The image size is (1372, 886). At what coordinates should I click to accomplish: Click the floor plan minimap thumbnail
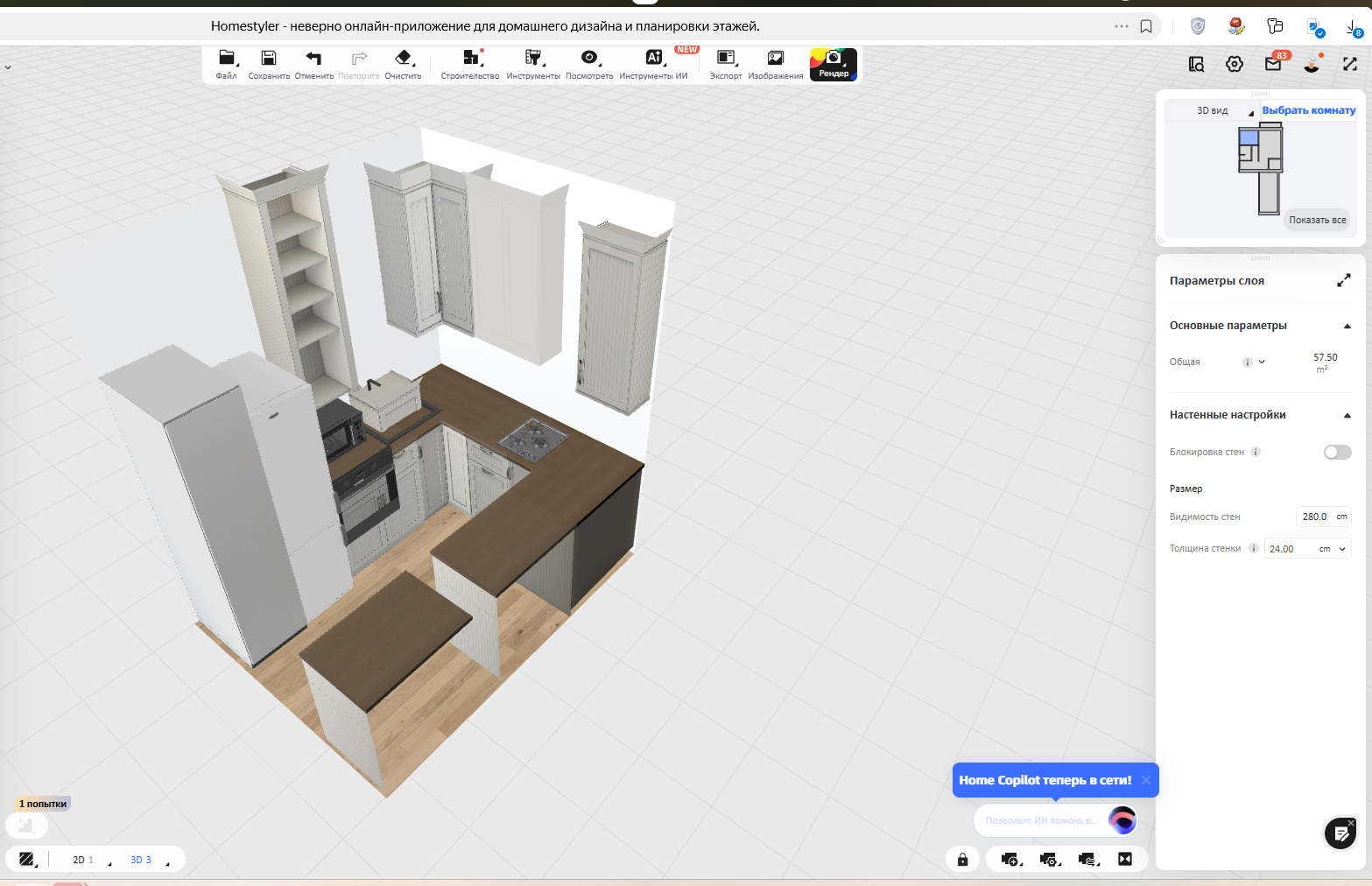[1260, 168]
